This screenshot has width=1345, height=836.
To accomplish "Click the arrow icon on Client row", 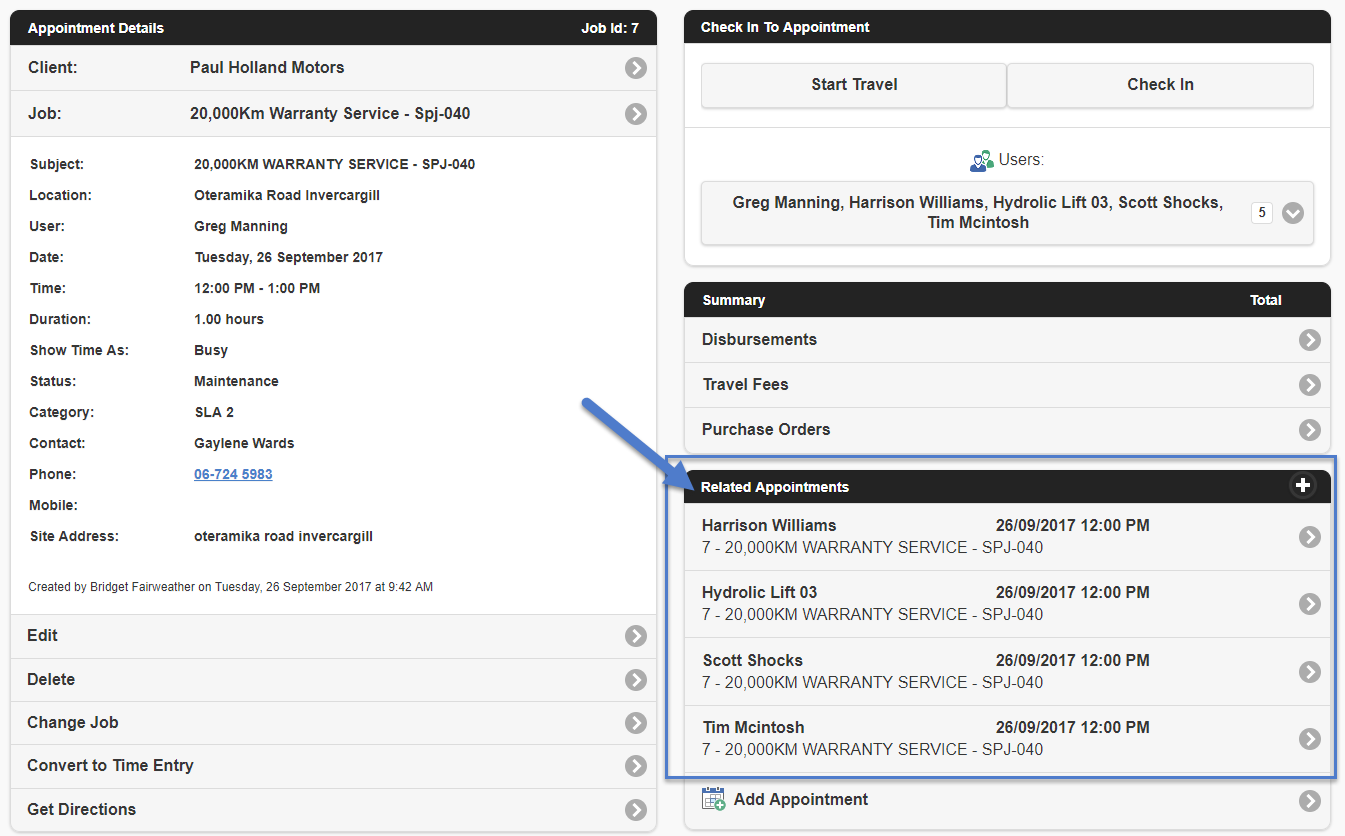I will pyautogui.click(x=636, y=68).
